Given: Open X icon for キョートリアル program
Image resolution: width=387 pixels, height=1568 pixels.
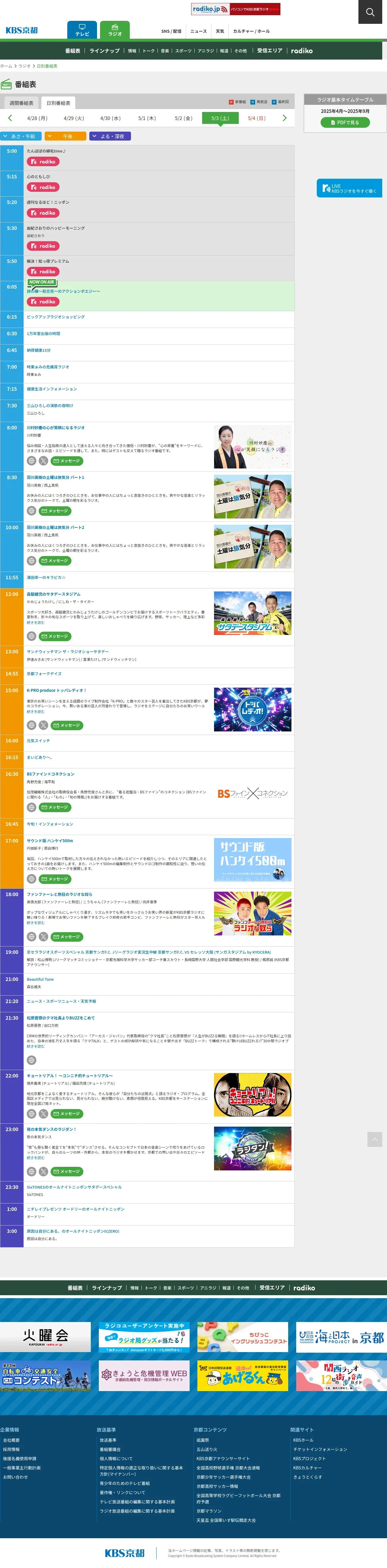Looking at the screenshot, I should [x=43, y=1113].
